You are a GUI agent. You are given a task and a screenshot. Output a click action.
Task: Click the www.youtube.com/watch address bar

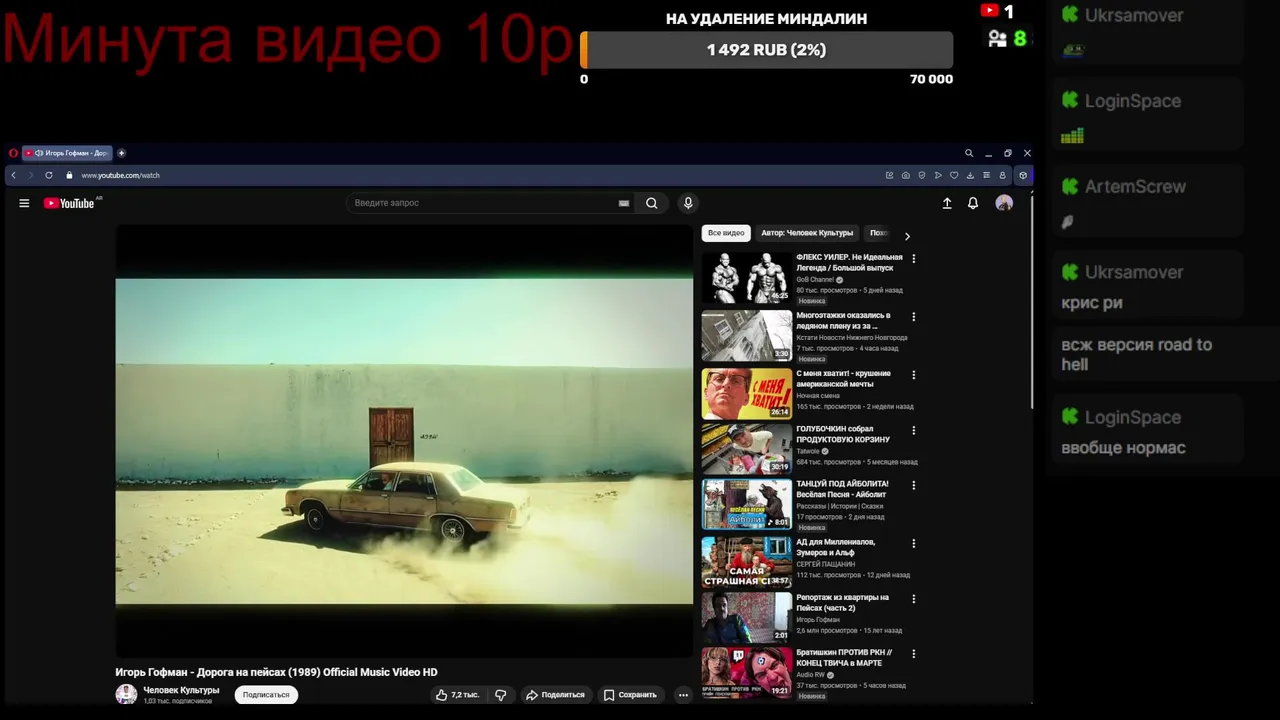point(121,175)
